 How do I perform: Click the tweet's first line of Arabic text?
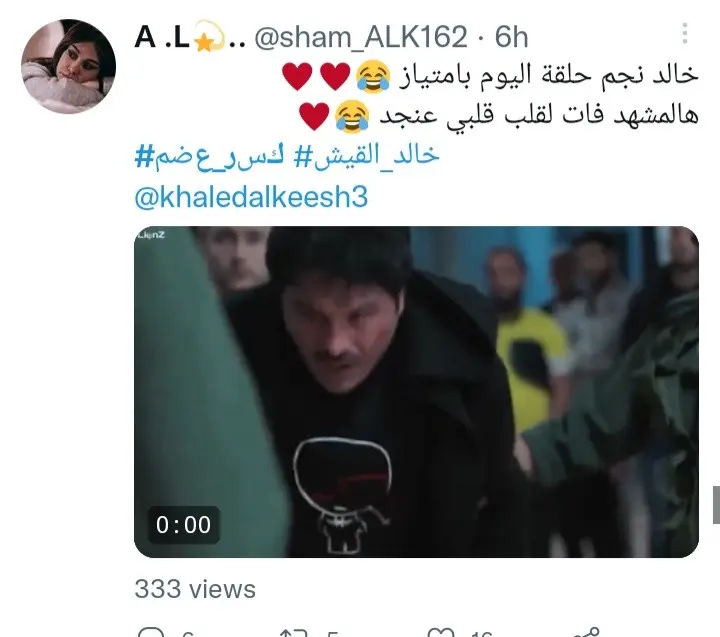click(490, 75)
